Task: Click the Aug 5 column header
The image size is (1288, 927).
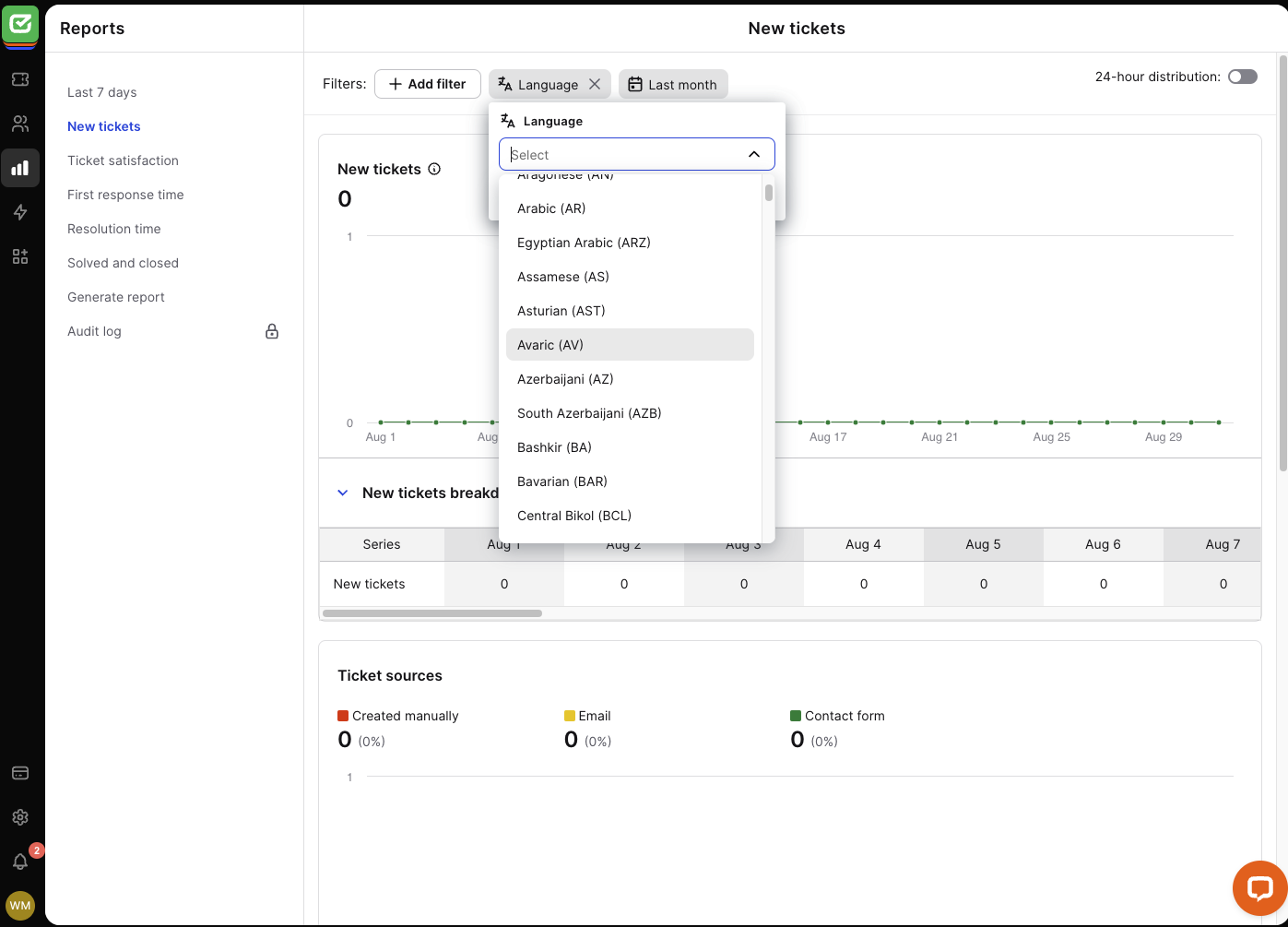Action: (983, 544)
